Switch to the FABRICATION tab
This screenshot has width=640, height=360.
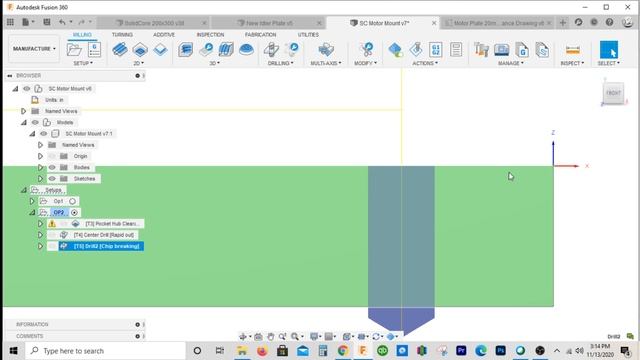click(x=260, y=35)
